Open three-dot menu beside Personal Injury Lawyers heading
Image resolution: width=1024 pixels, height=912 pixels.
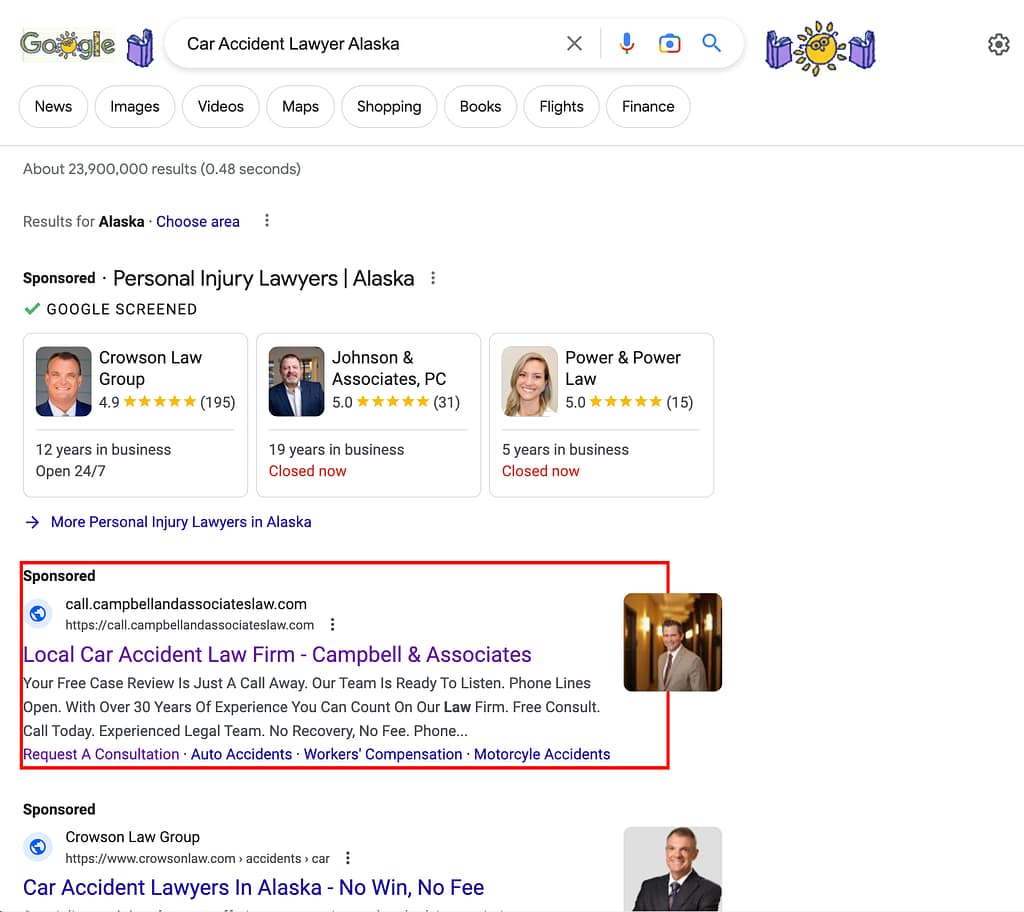(x=432, y=278)
